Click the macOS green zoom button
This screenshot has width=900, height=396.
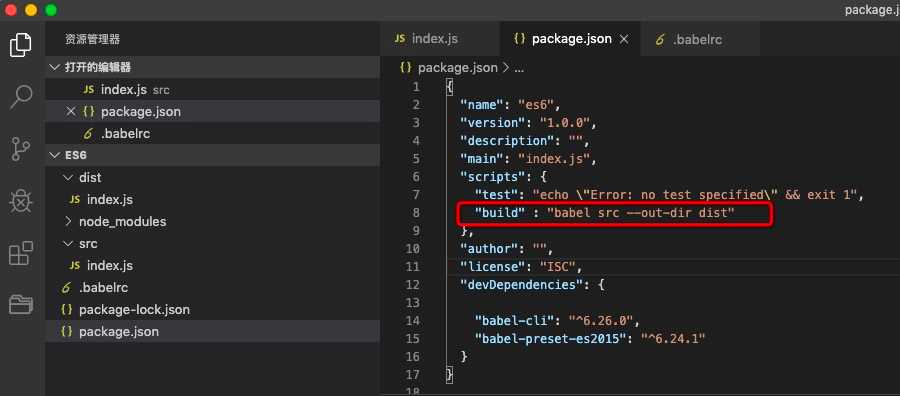click(51, 10)
